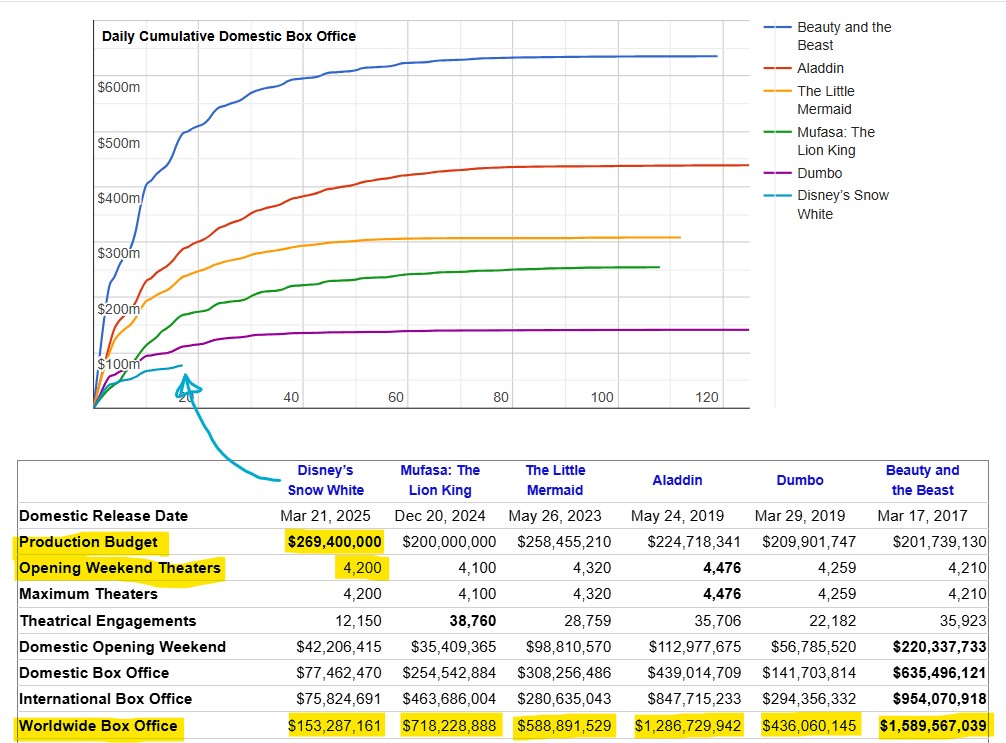Select the Aladdin label in chart legend
Image resolution: width=1006 pixels, height=743 pixels.
[x=820, y=68]
